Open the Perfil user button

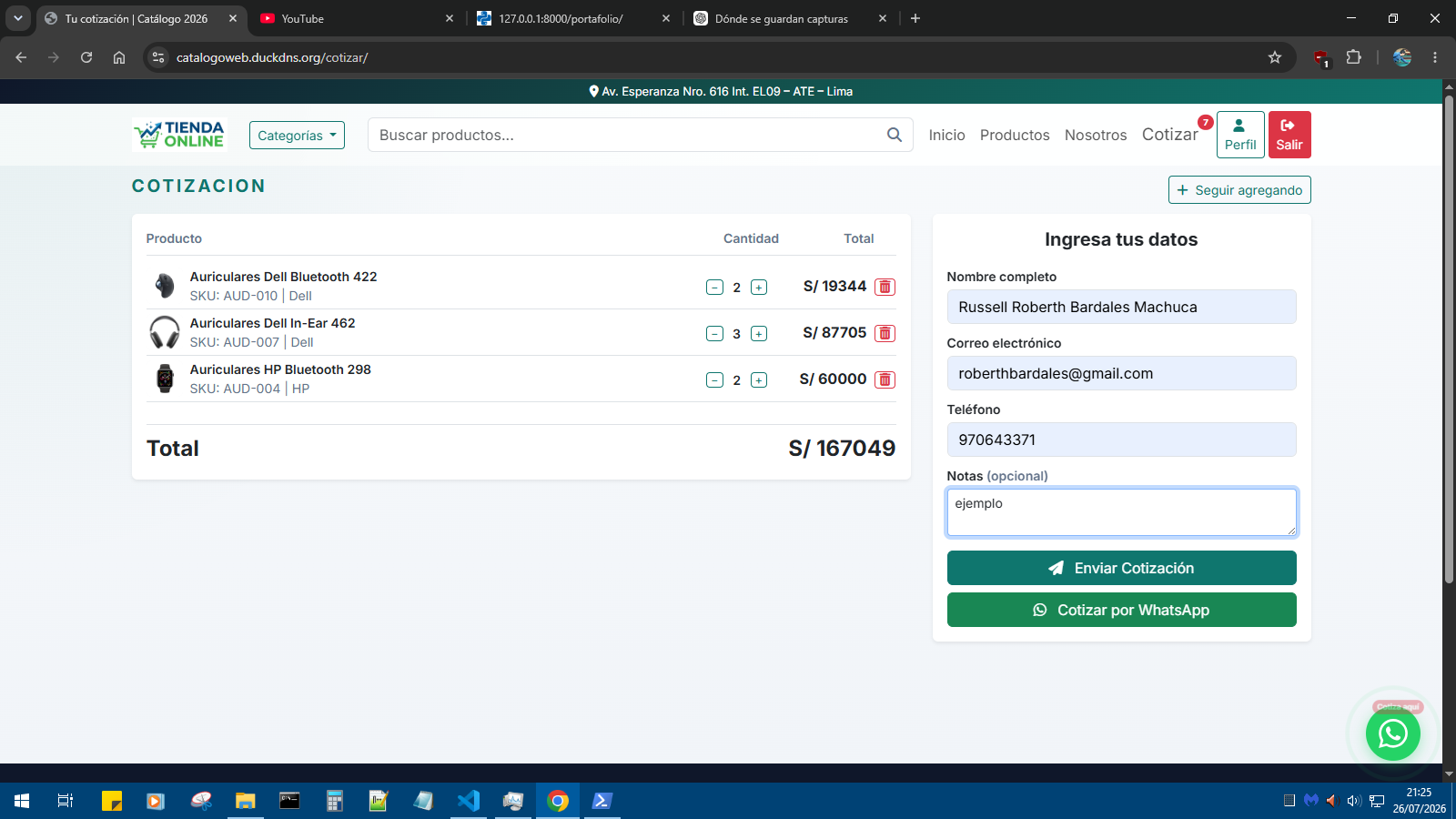[1240, 135]
